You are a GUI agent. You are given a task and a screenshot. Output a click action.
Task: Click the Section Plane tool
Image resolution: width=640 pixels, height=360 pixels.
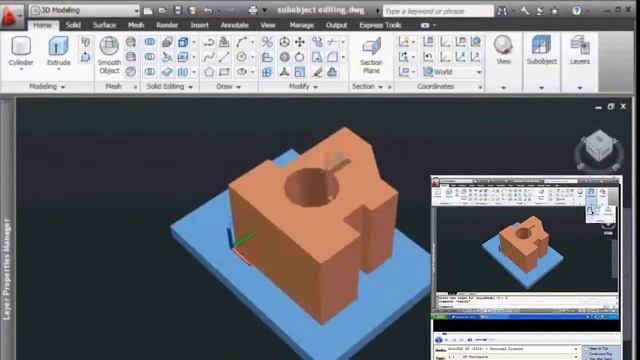[371, 55]
